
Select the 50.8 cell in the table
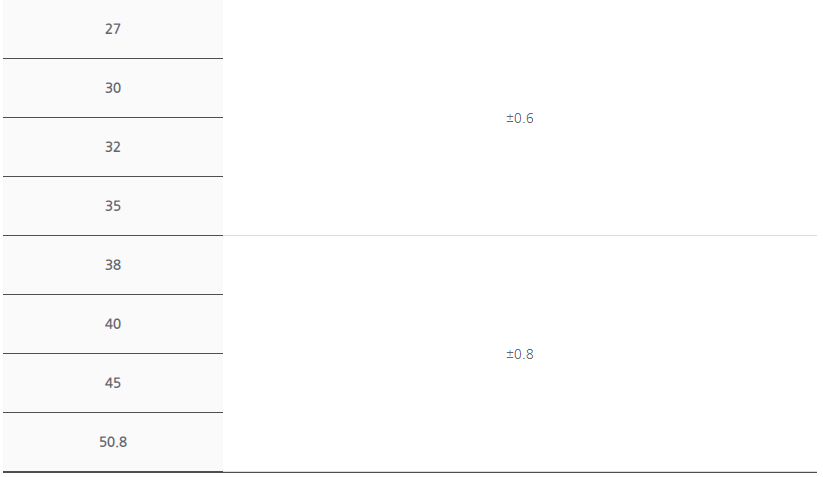point(113,442)
